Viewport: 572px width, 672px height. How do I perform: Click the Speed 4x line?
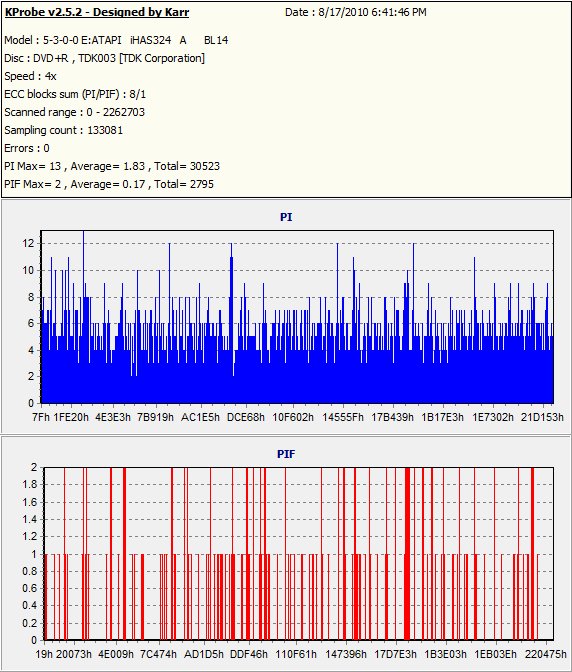coord(30,76)
